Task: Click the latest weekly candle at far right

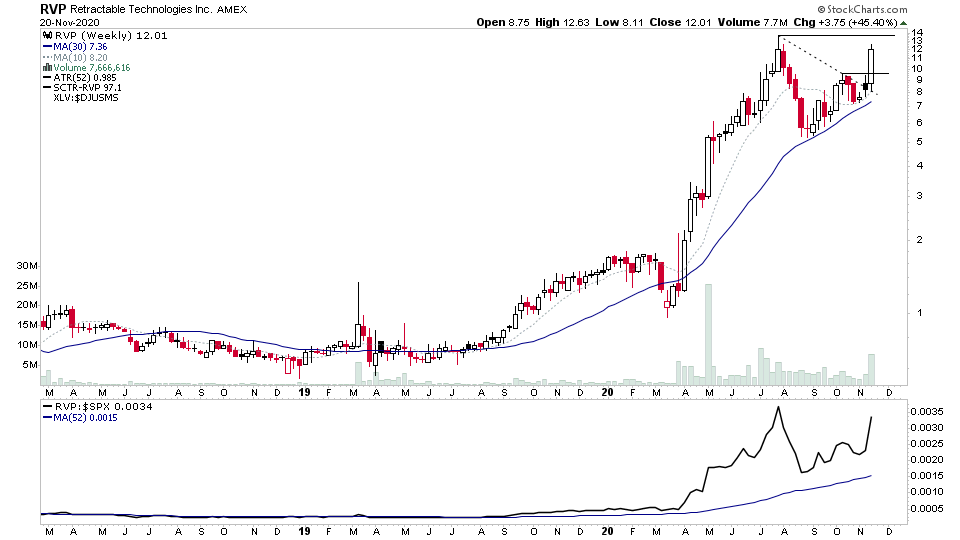Action: click(x=871, y=66)
